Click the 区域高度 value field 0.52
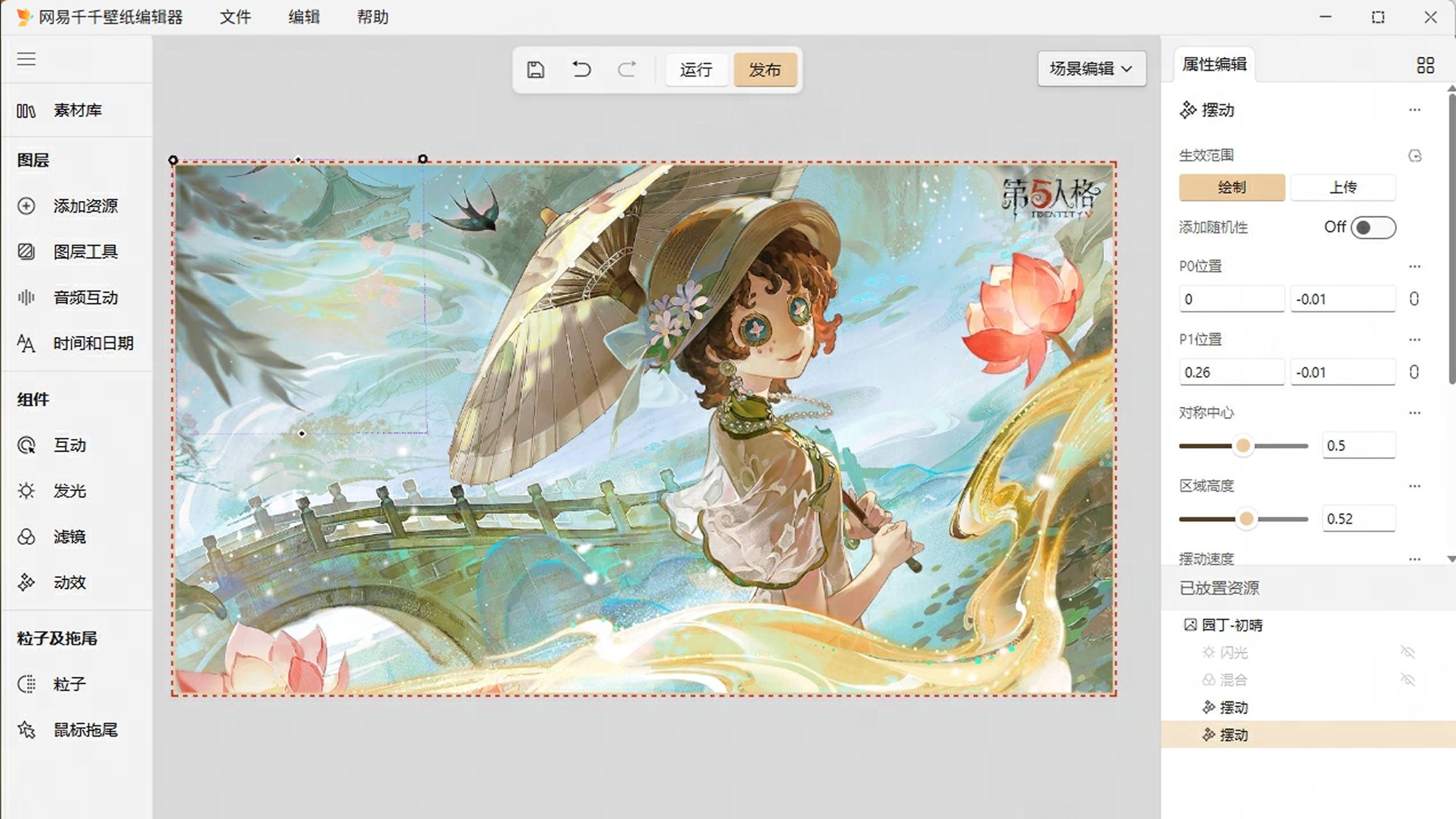 (x=1359, y=519)
